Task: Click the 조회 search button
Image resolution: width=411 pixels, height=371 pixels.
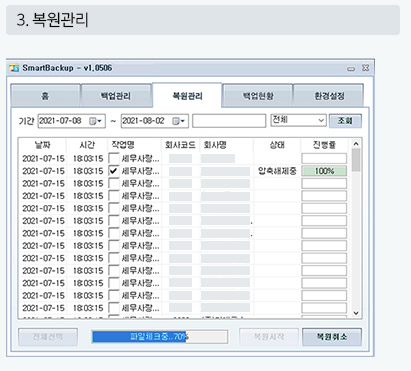Action: (345, 121)
